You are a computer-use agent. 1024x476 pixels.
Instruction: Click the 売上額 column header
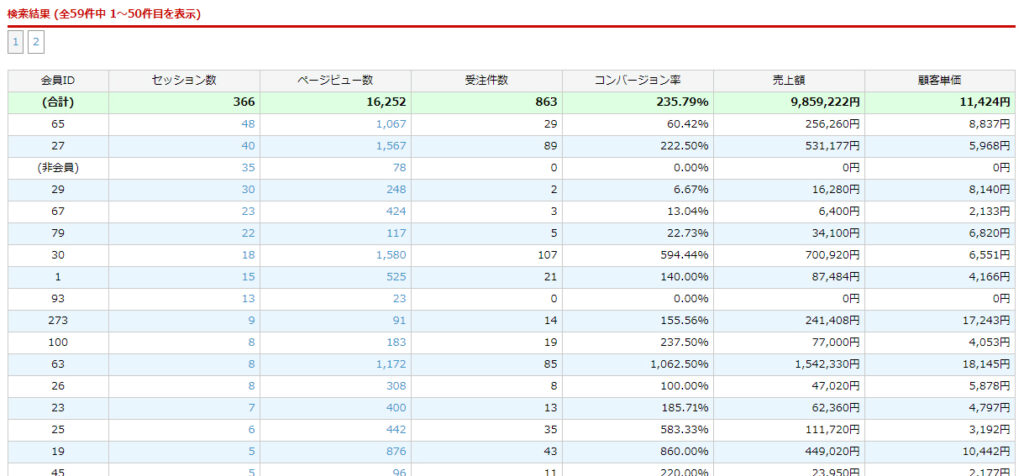click(789, 81)
